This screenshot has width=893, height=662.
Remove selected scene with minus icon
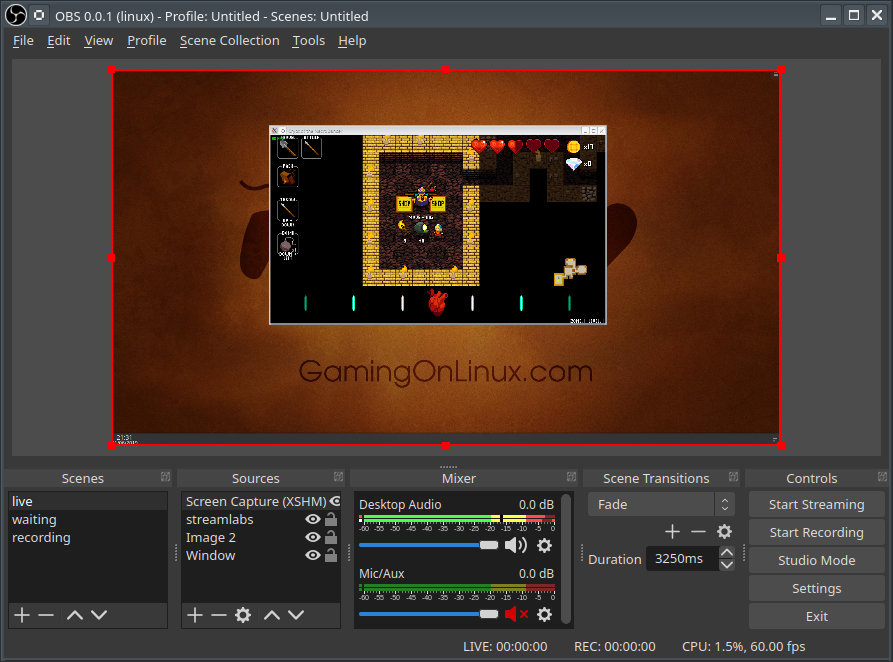(x=46, y=615)
